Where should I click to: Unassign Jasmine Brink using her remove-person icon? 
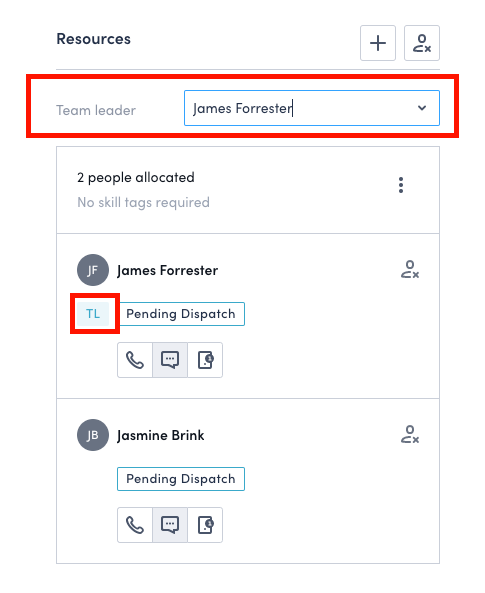tap(410, 435)
